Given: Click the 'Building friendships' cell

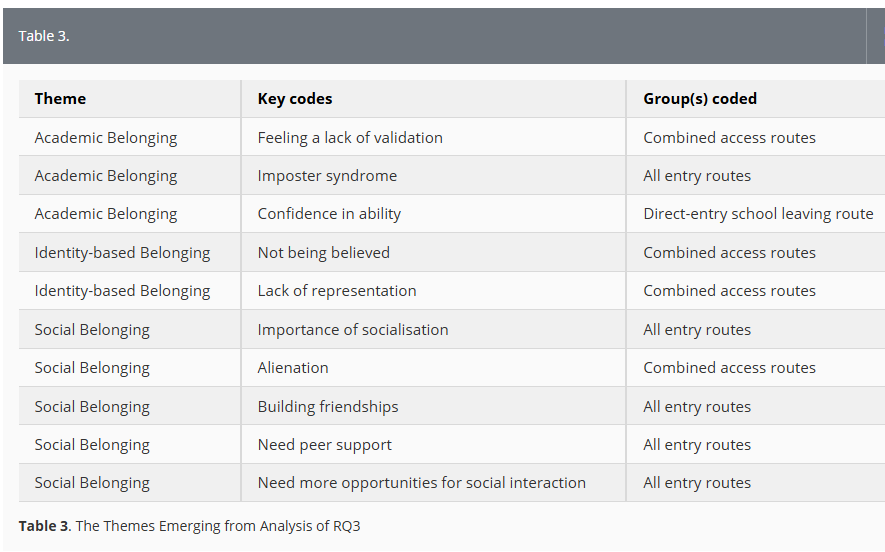Looking at the screenshot, I should [x=328, y=407].
